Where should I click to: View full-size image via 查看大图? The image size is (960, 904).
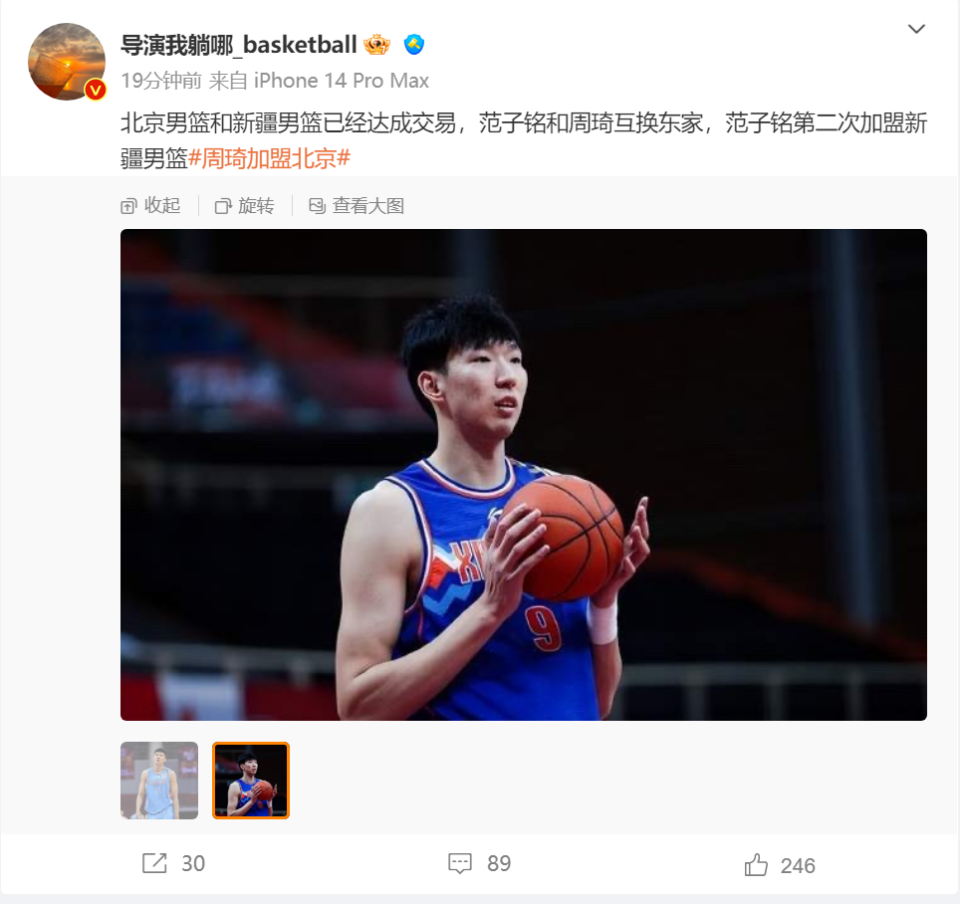356,206
